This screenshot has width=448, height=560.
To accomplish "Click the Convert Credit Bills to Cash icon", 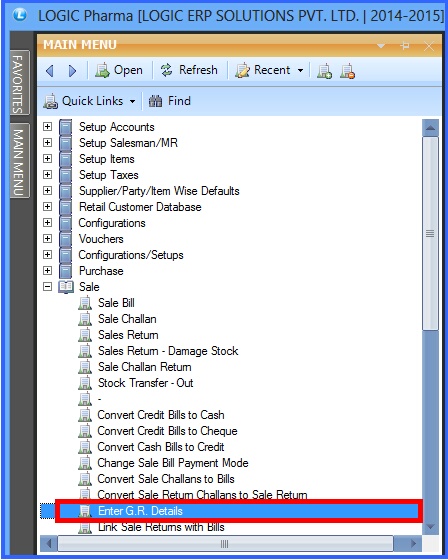I will pyautogui.click(x=85, y=415).
